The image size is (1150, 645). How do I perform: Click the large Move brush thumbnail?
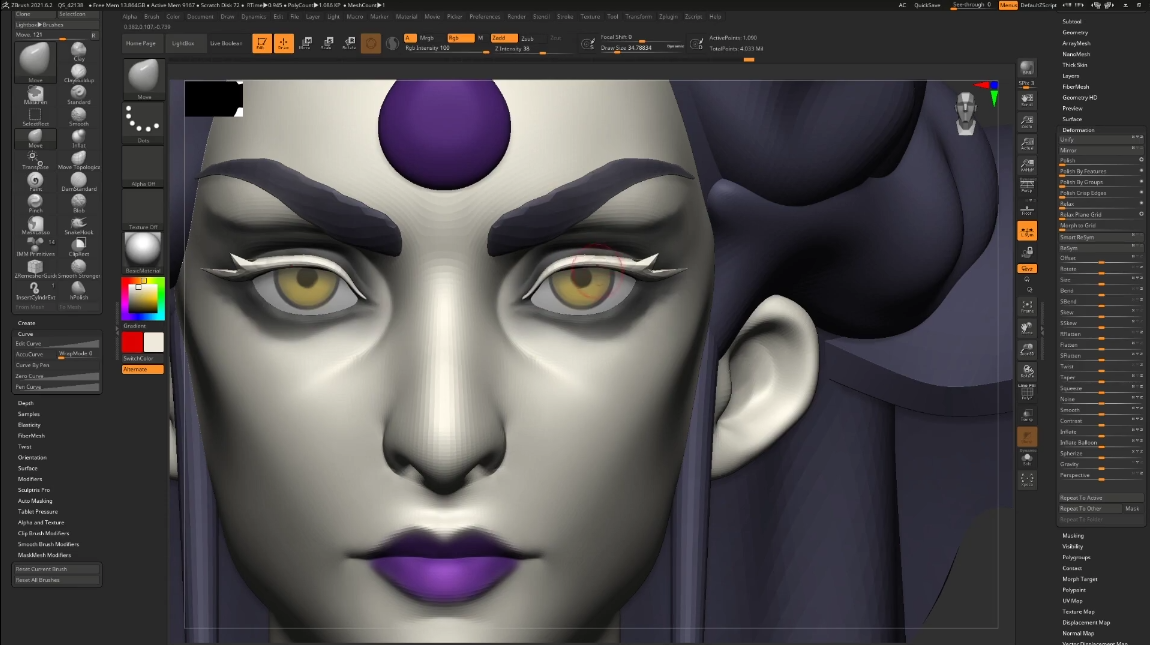[x=35, y=62]
